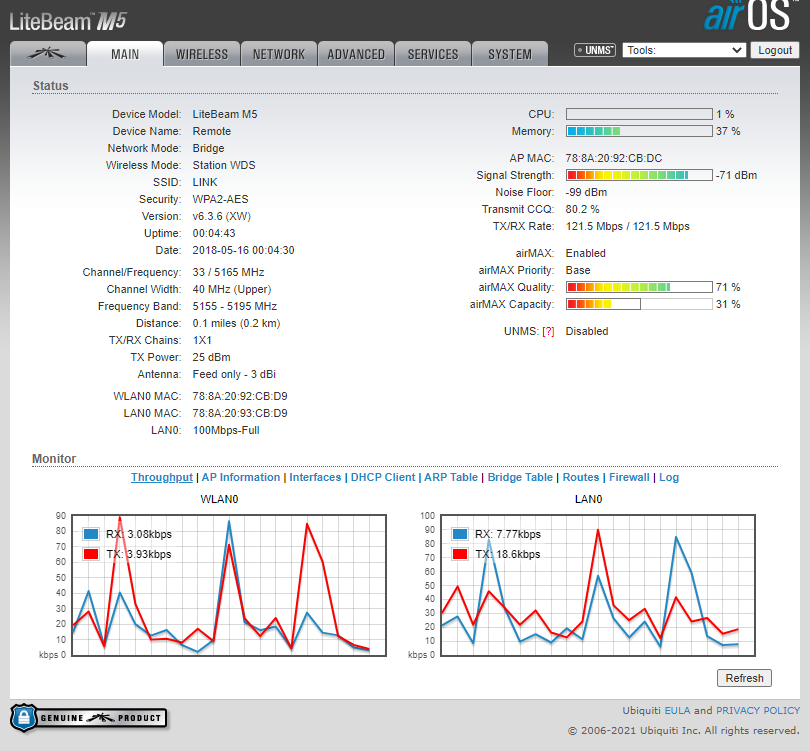View the ARP Table link
The width and height of the screenshot is (810, 751).
(451, 478)
